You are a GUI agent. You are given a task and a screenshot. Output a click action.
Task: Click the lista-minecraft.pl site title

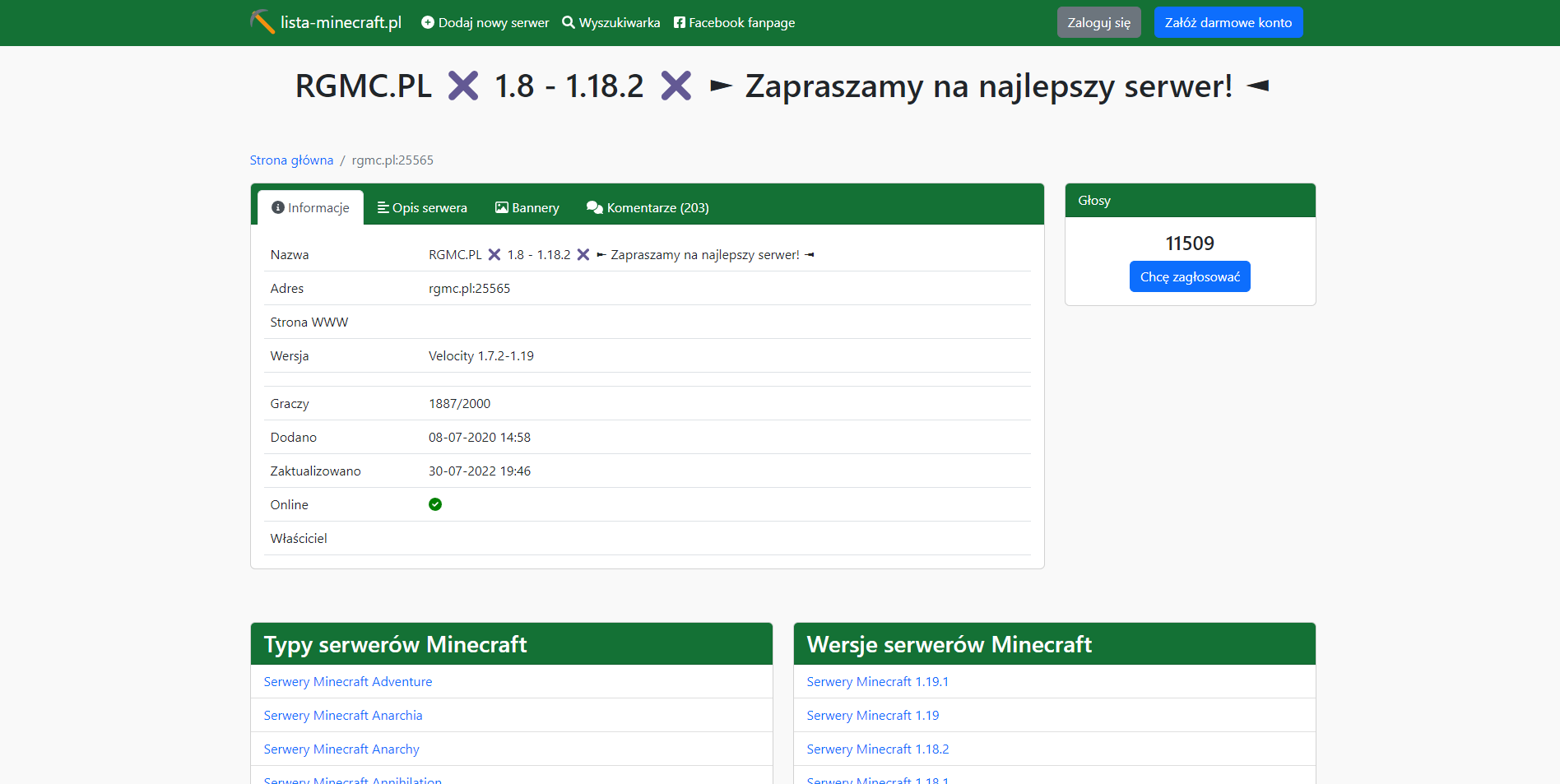(x=341, y=22)
